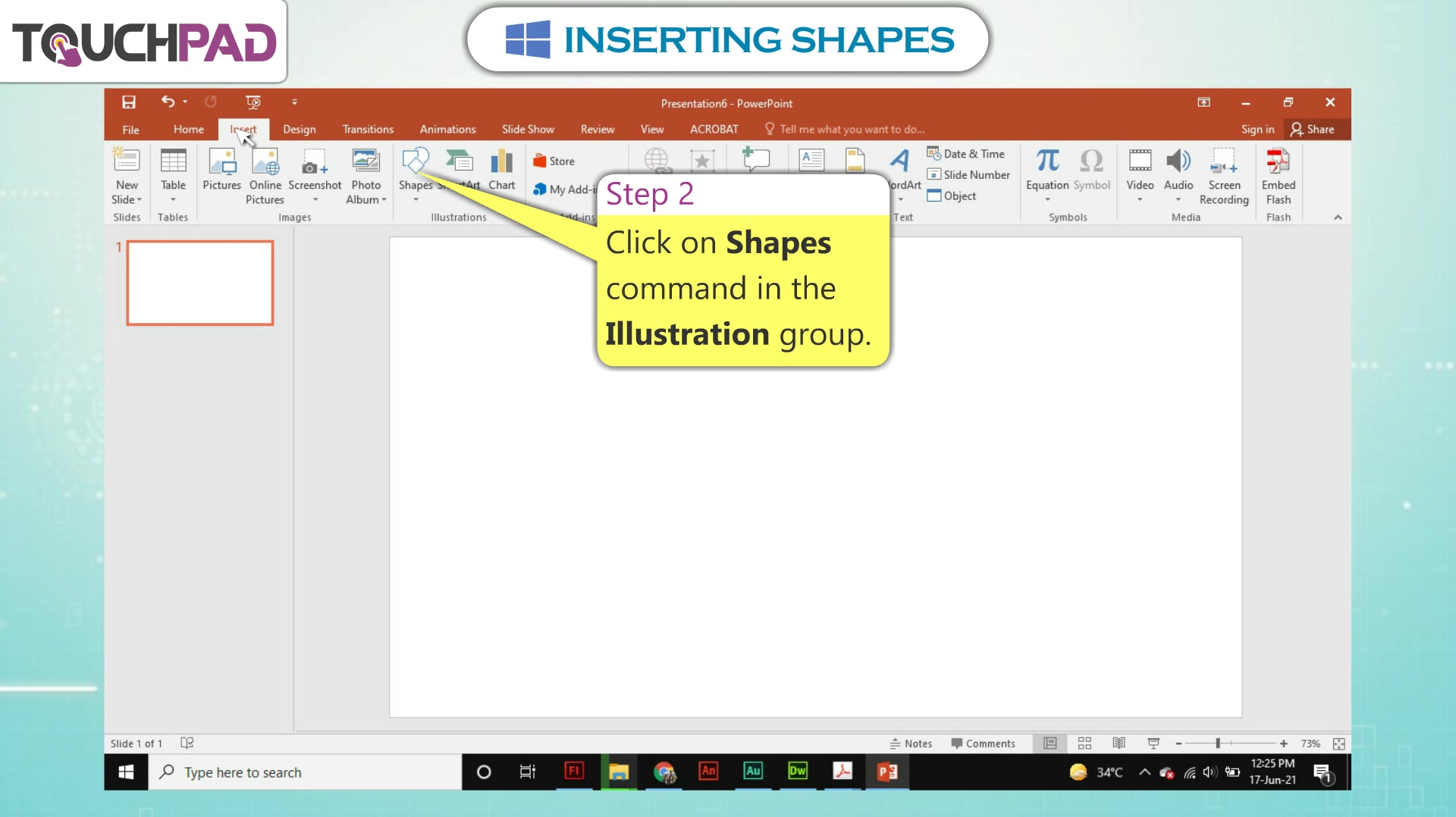Select slide 1 thumbnail
The width and height of the screenshot is (1456, 817).
(x=200, y=283)
